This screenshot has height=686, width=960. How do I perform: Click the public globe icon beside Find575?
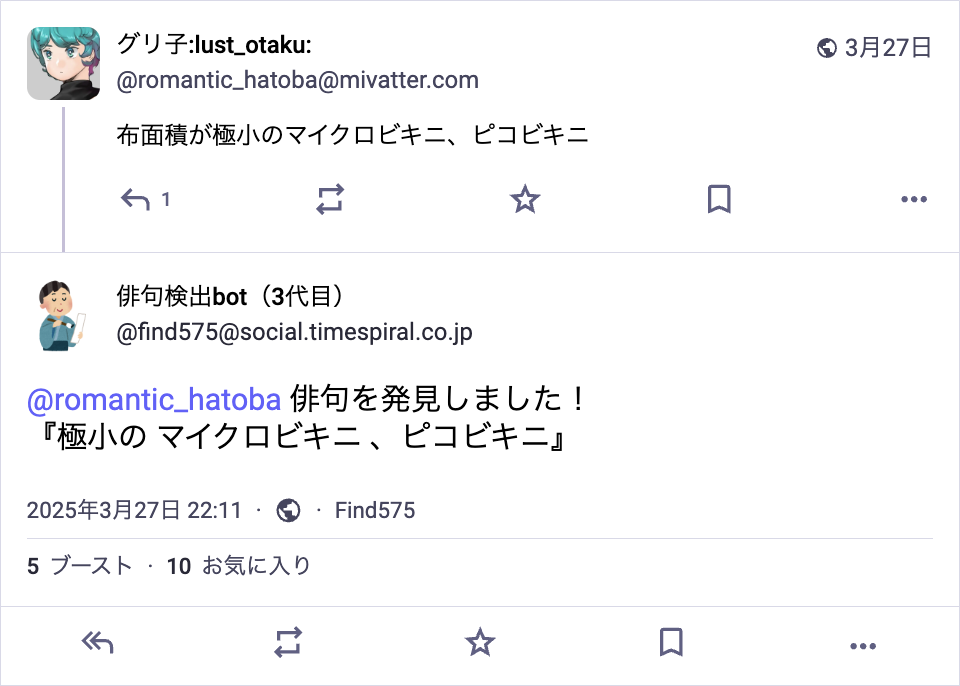coord(288,511)
